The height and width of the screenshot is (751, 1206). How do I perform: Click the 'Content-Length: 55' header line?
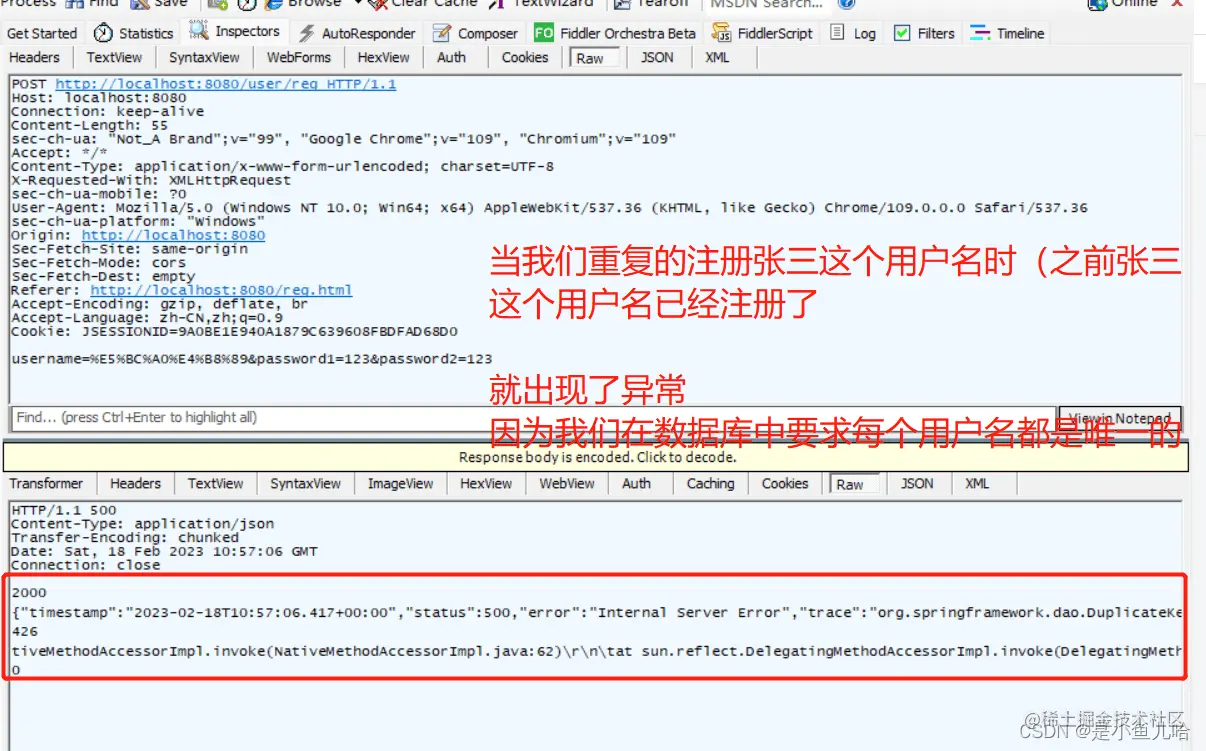(x=90, y=125)
